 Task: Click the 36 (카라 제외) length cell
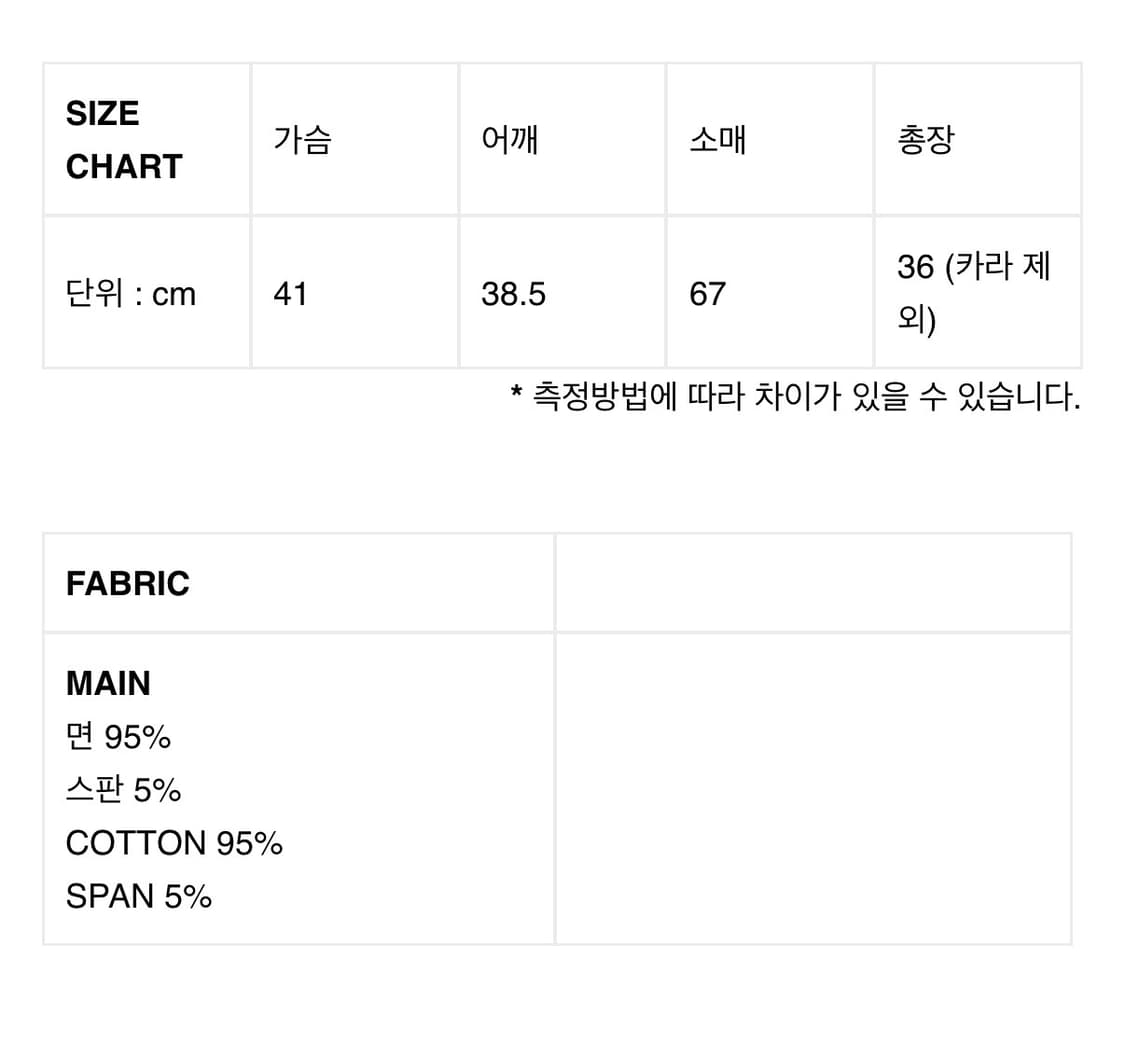(x=974, y=294)
